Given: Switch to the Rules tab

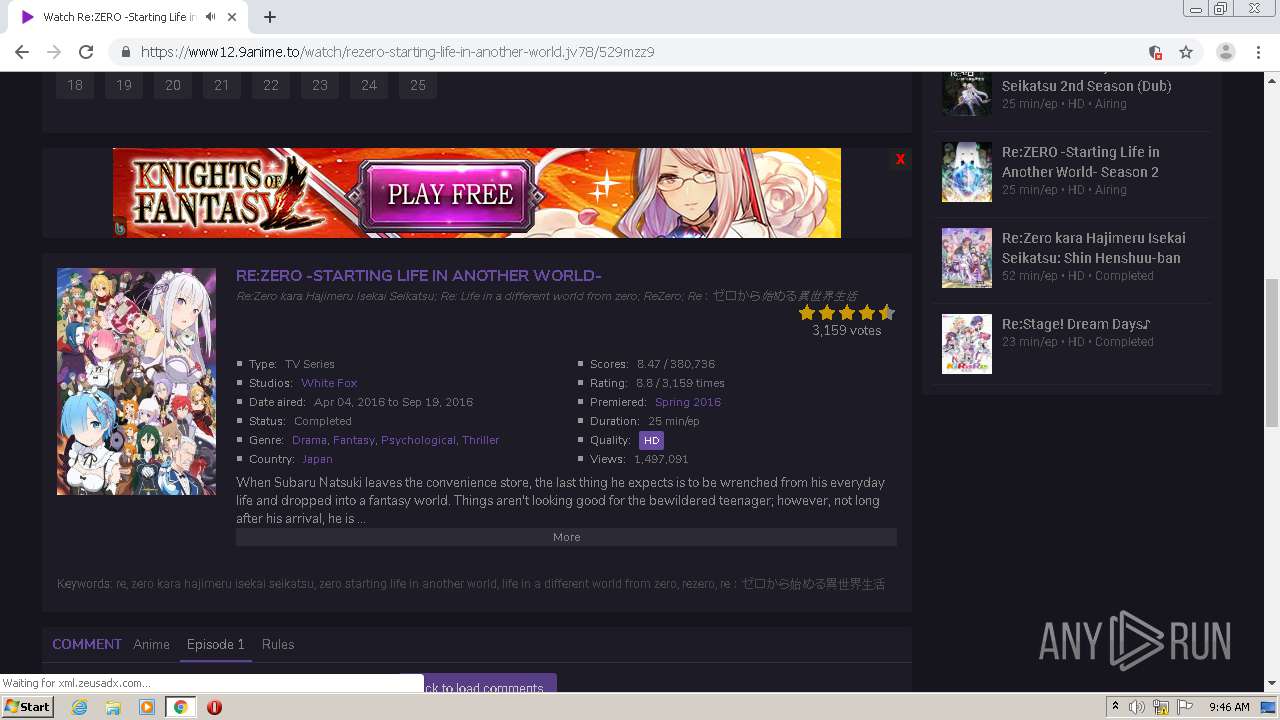Looking at the screenshot, I should [x=278, y=645].
